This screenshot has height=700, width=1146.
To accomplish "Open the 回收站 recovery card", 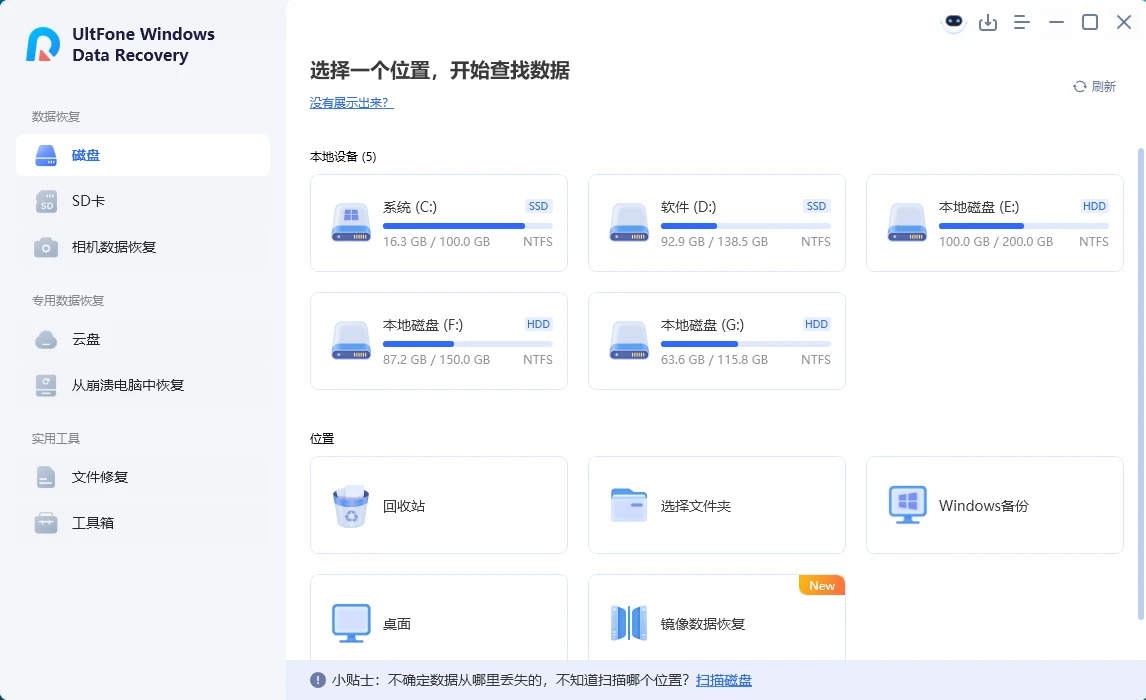I will [438, 505].
